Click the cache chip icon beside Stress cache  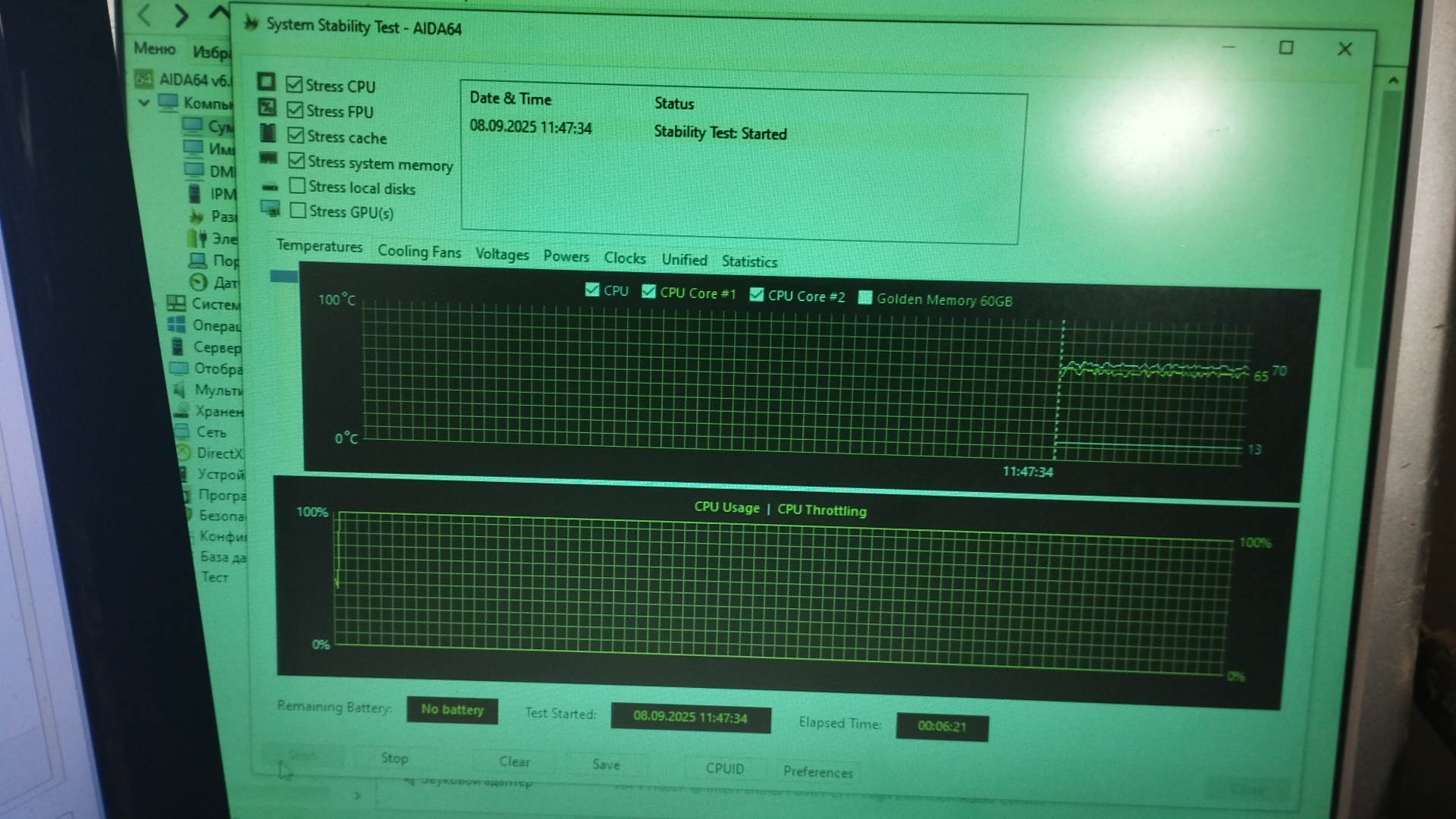[268, 133]
